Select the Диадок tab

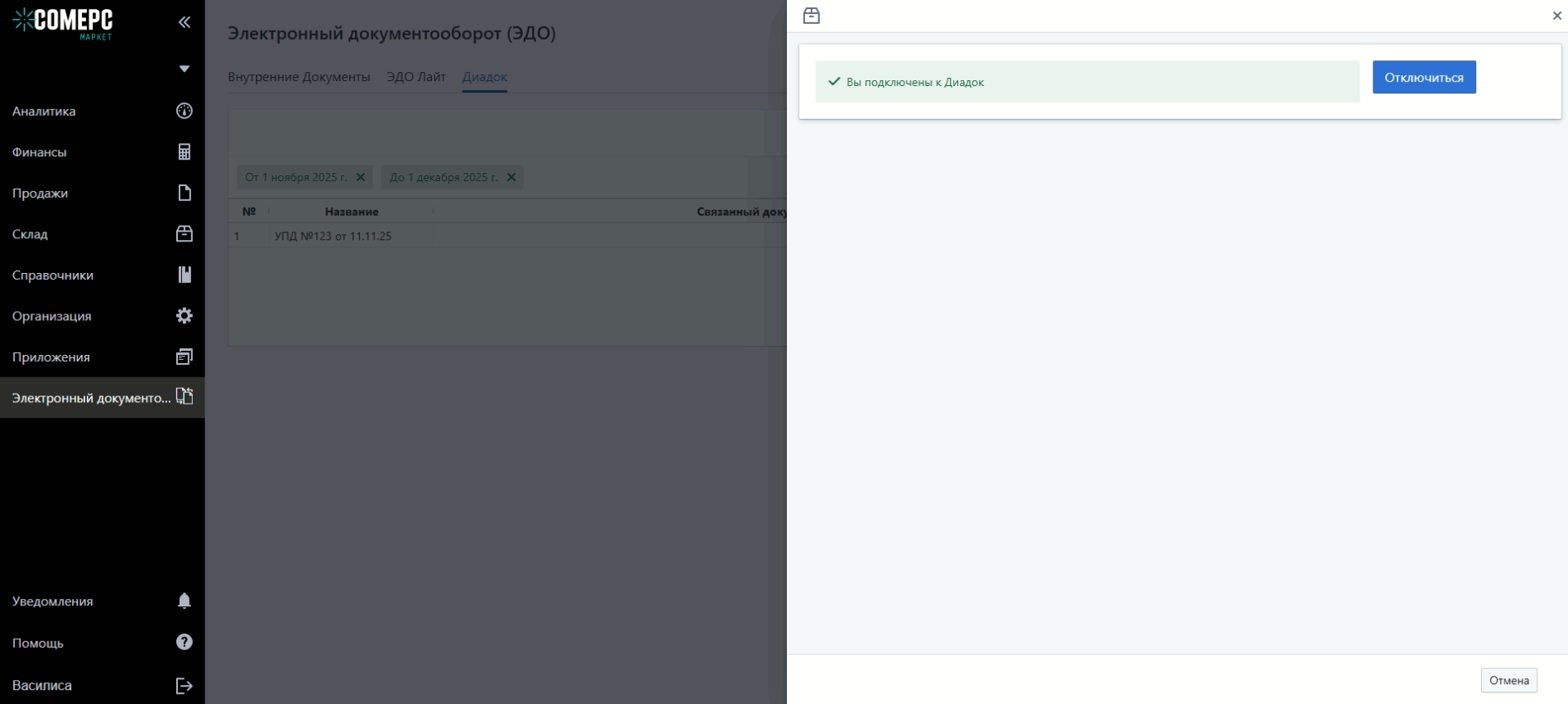point(484,77)
